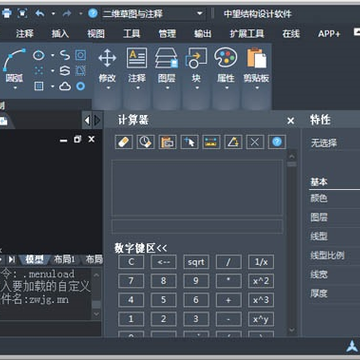
Task: Click the backspace <-- calculator button
Action: 164,262
